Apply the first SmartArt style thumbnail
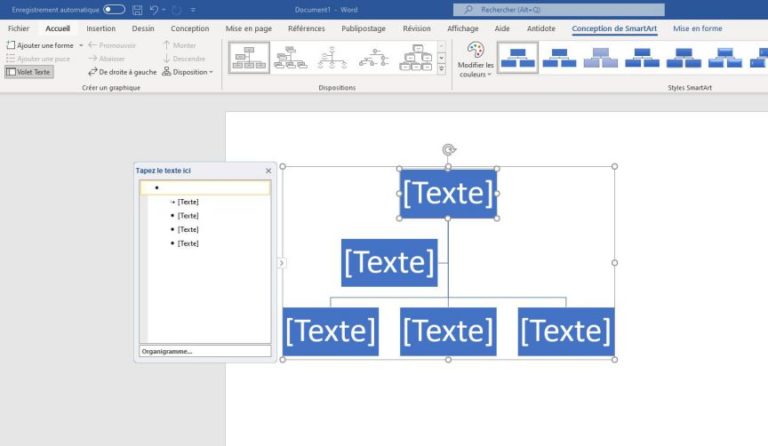 (518, 58)
